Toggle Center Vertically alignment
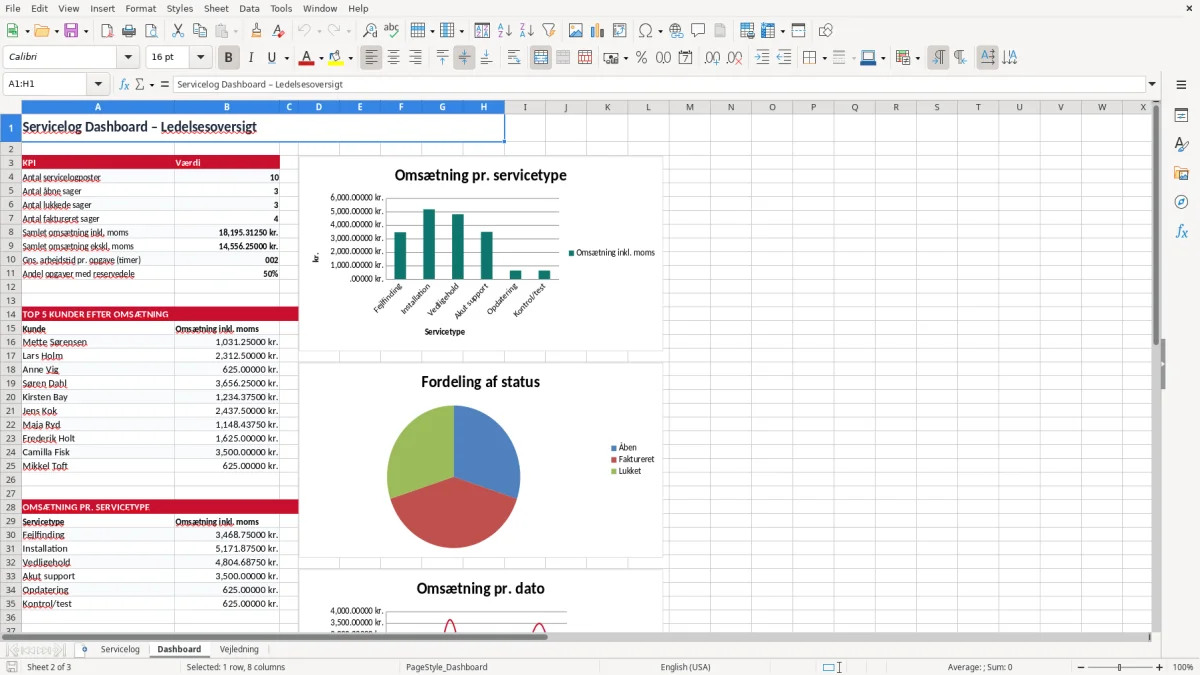Screen dimensions: 1200x675 pyautogui.click(x=464, y=58)
